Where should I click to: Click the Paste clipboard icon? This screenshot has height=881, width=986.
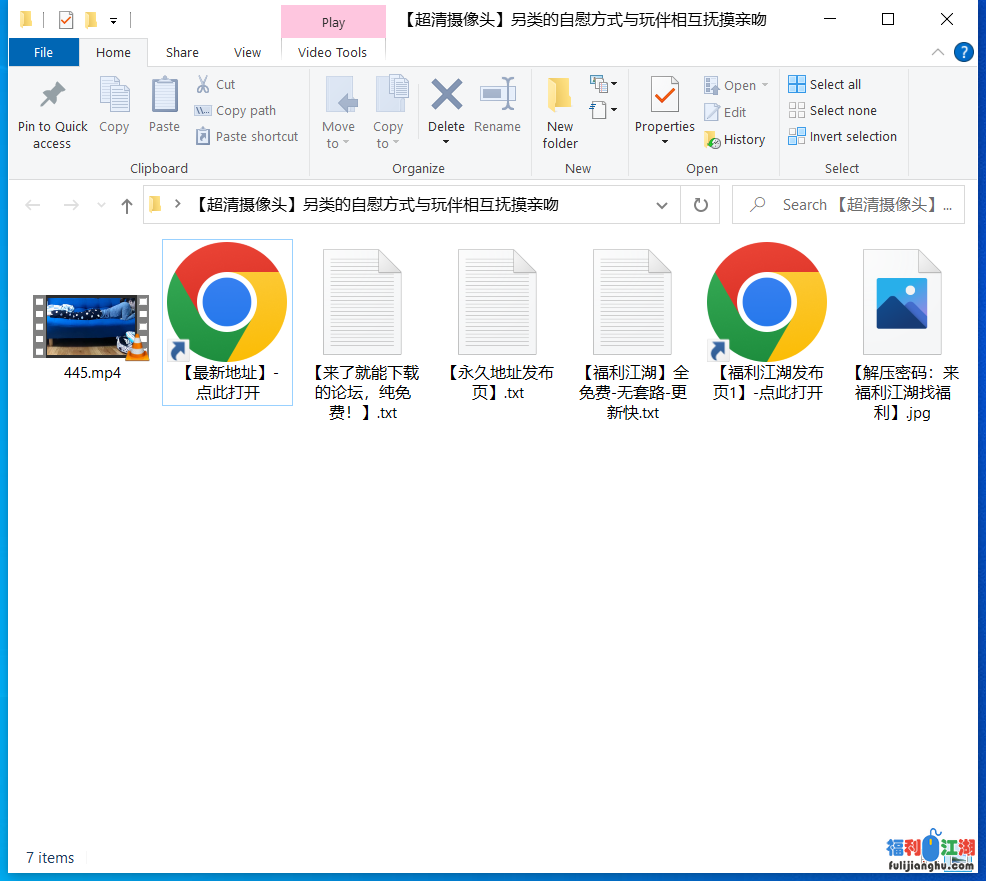[164, 96]
